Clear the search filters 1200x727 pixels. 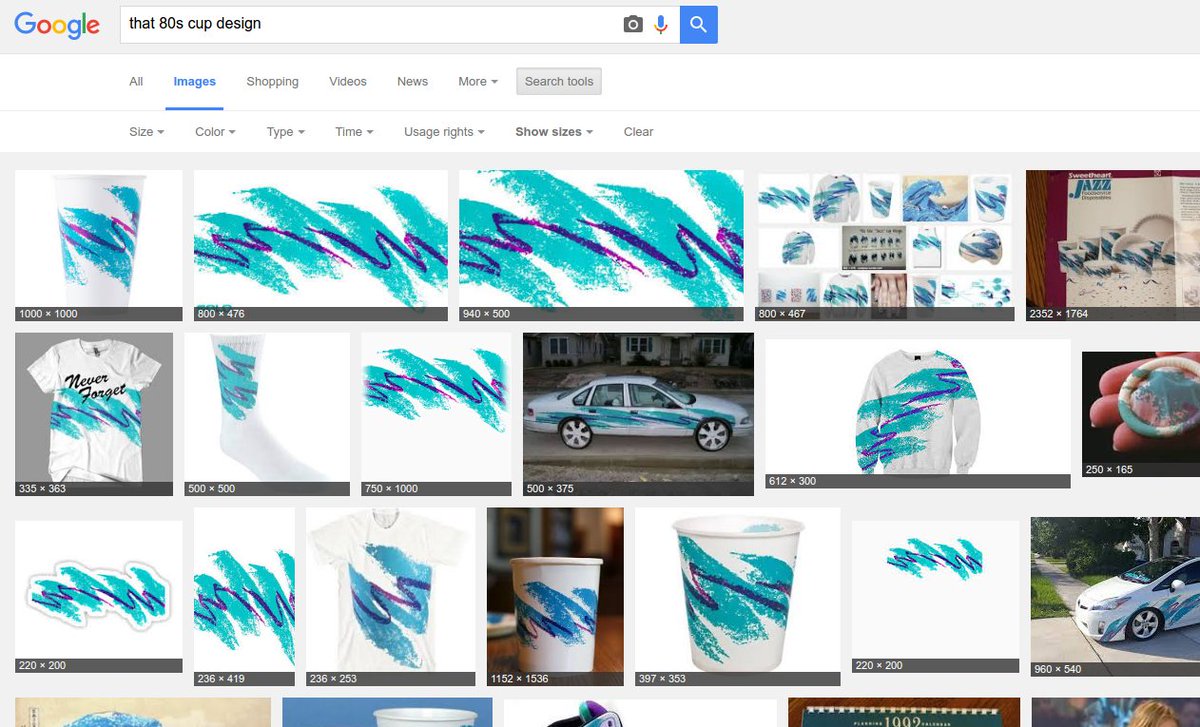pos(638,132)
